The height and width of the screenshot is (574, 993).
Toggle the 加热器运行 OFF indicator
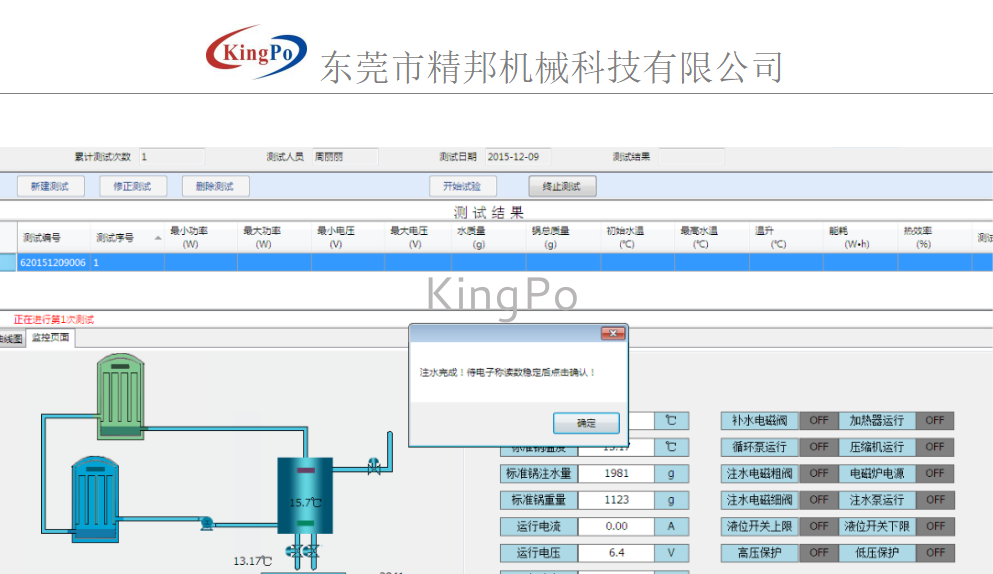935,421
